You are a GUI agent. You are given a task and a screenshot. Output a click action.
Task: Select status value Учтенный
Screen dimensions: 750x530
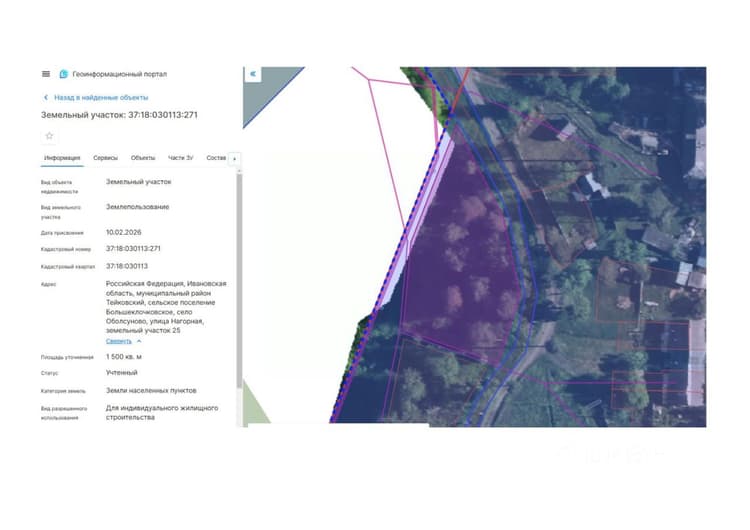(x=121, y=373)
